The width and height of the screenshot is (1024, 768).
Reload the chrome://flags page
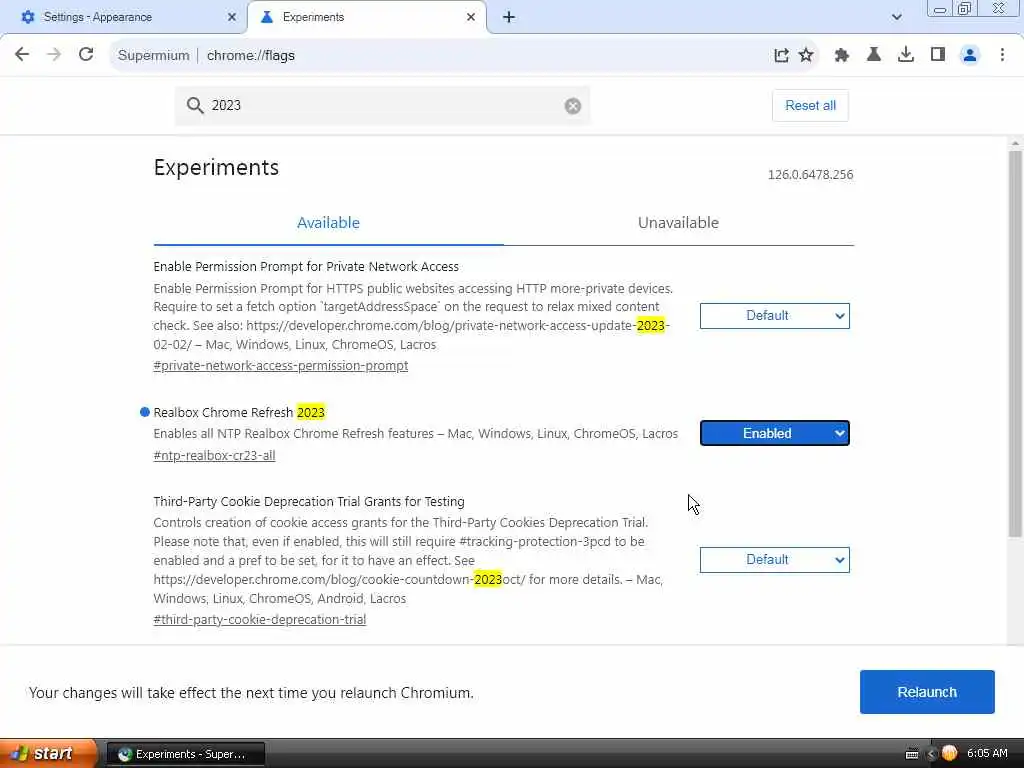click(86, 55)
